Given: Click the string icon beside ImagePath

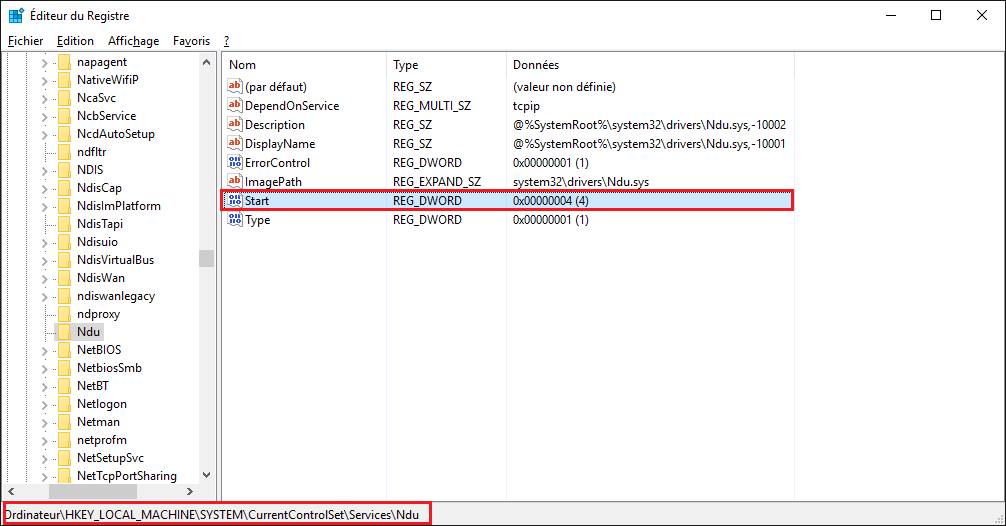Looking at the screenshot, I should pos(235,182).
